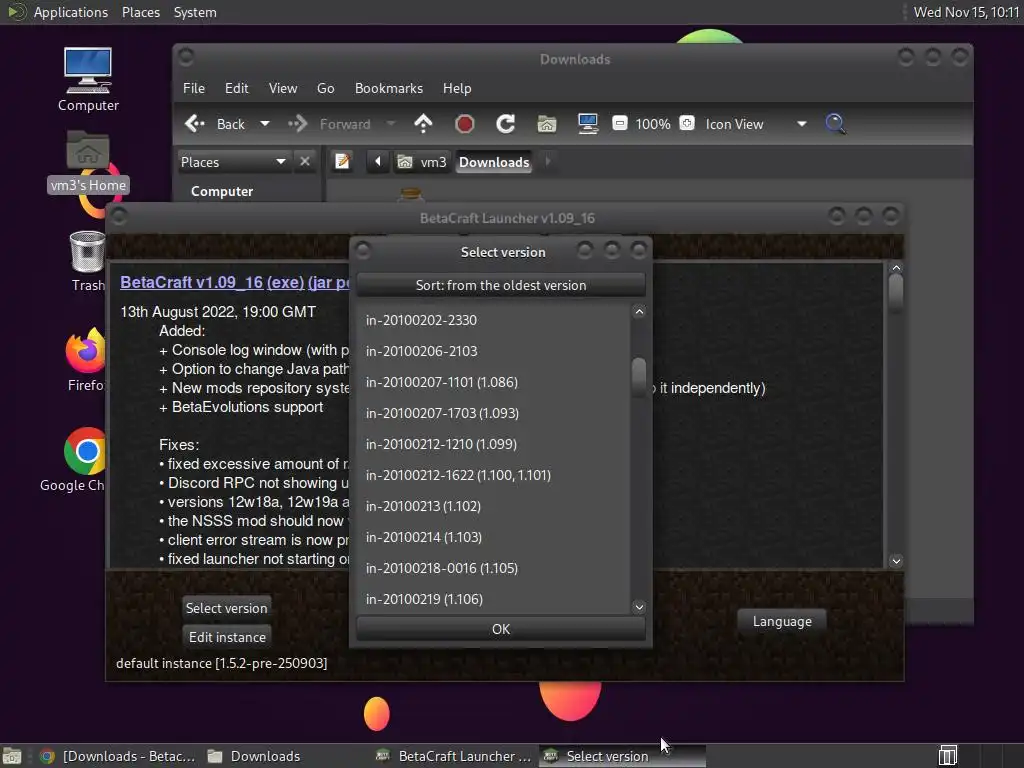Click the version list scrollbar thumb
The height and width of the screenshot is (768, 1024).
click(x=639, y=377)
